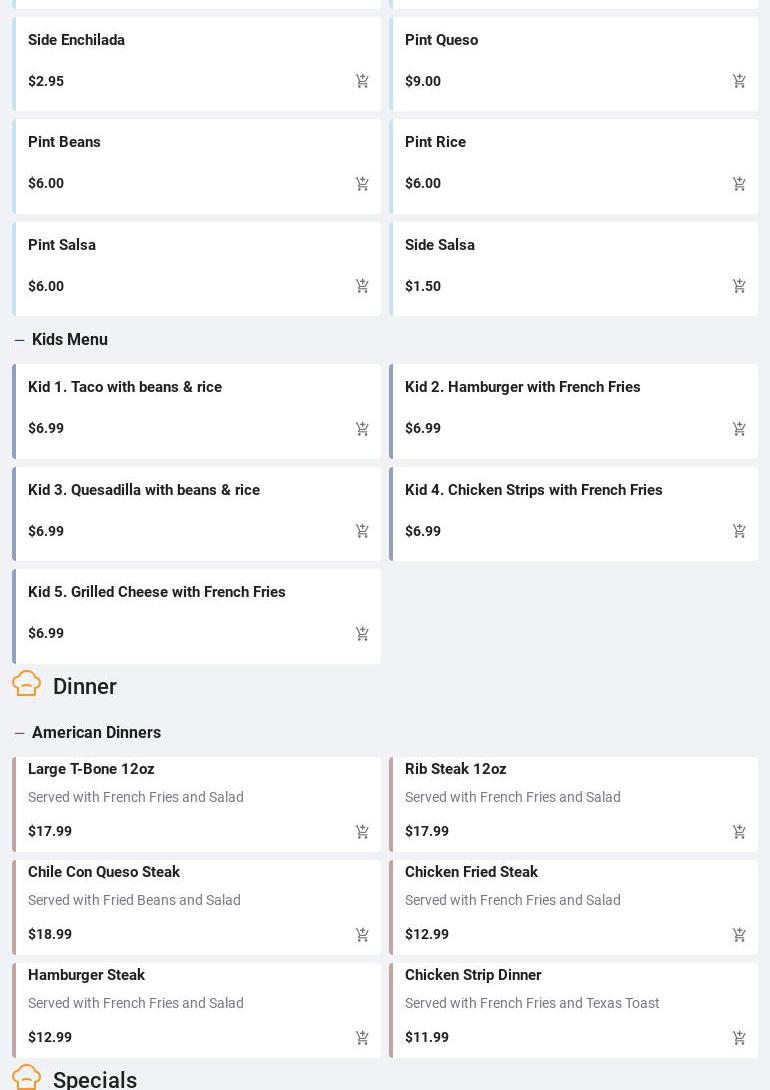Click the Dinner category chef hat icon

(27, 684)
